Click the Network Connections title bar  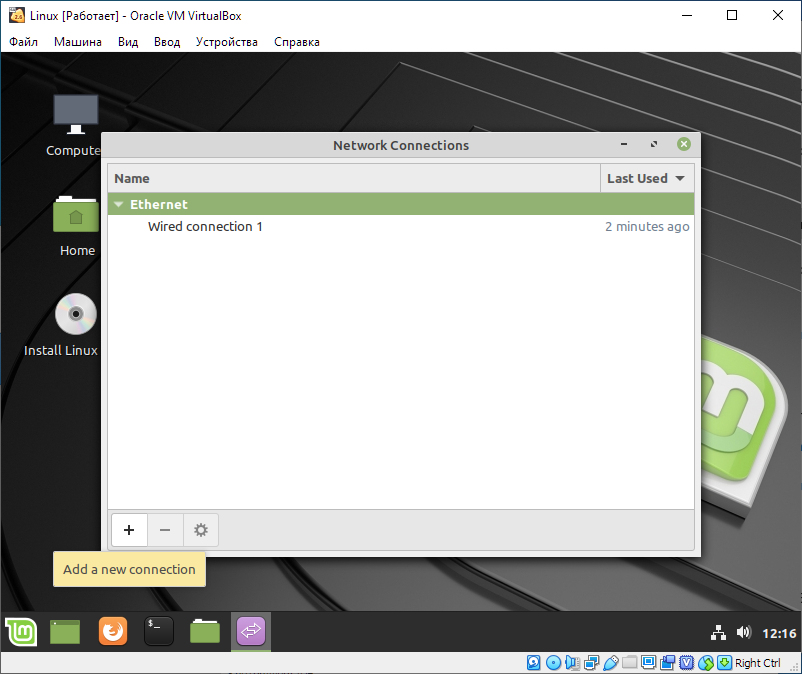(401, 145)
